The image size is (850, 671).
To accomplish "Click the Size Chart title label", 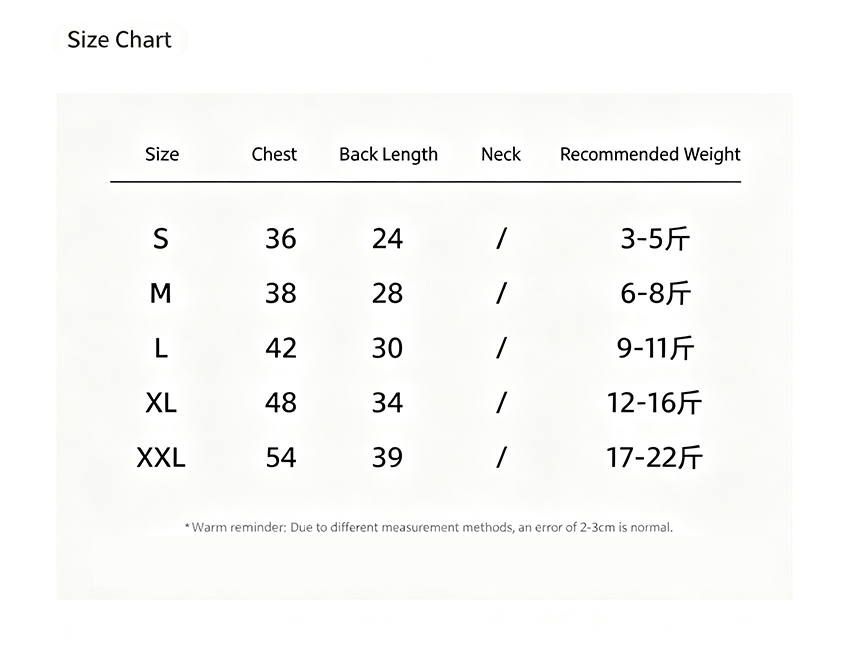I will [119, 40].
